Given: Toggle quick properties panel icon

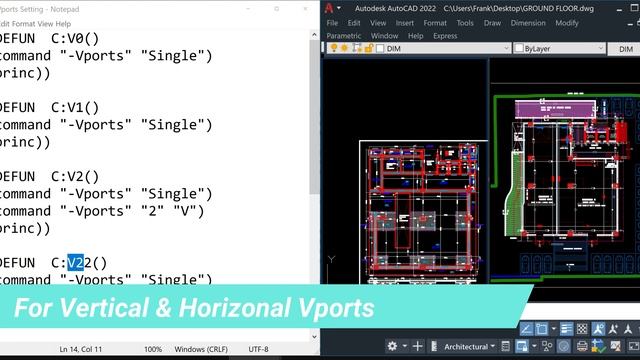Looking at the screenshot, I should click(x=505, y=346).
